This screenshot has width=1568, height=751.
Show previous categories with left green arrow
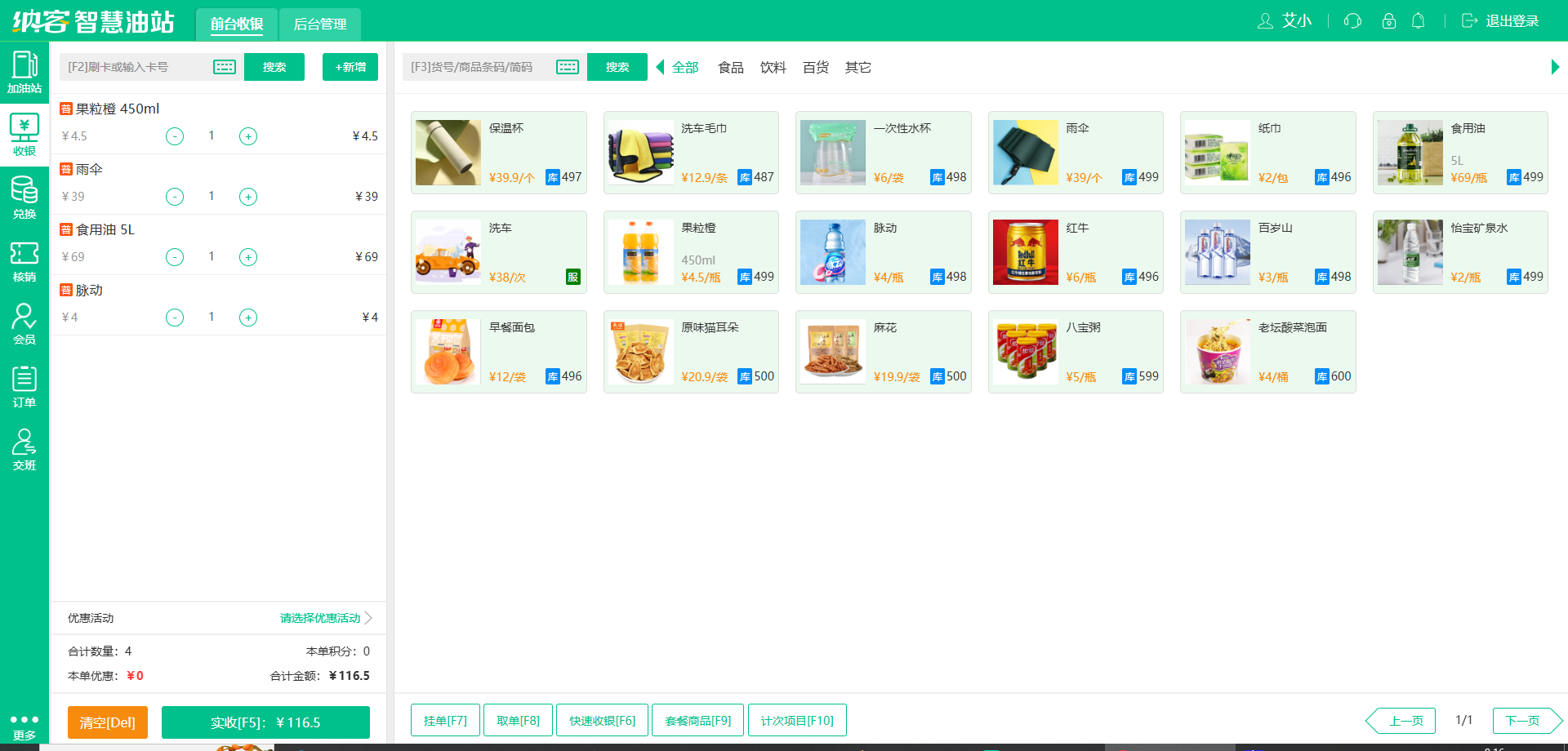point(661,67)
